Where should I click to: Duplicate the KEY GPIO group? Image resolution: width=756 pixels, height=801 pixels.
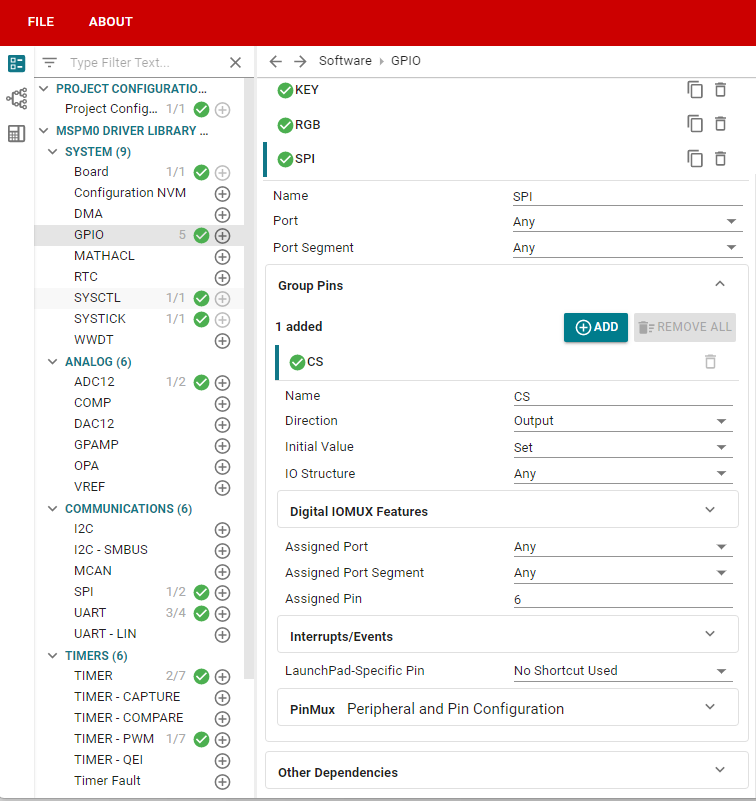point(695,90)
